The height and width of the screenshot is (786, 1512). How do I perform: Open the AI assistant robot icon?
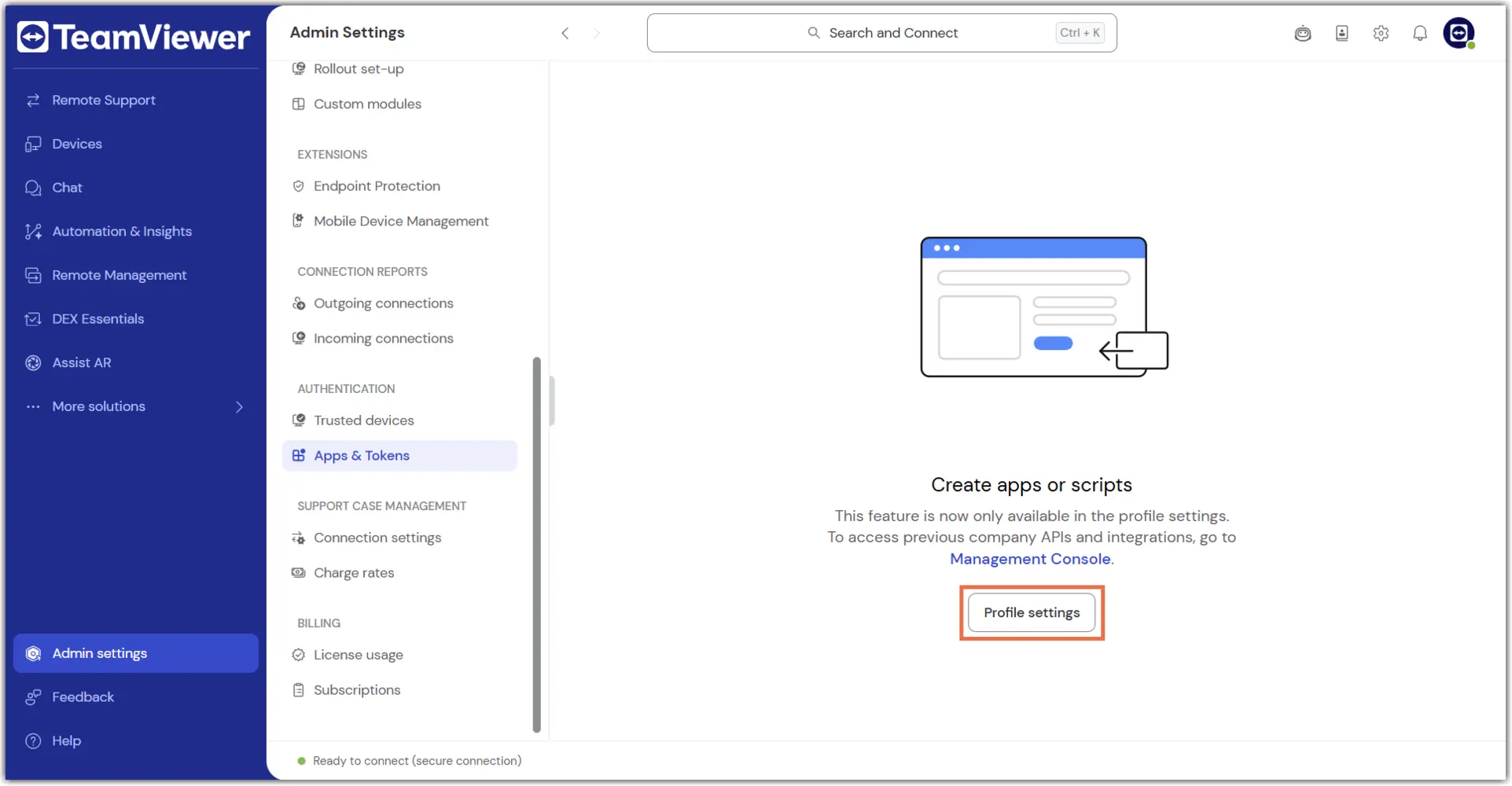click(x=1303, y=33)
